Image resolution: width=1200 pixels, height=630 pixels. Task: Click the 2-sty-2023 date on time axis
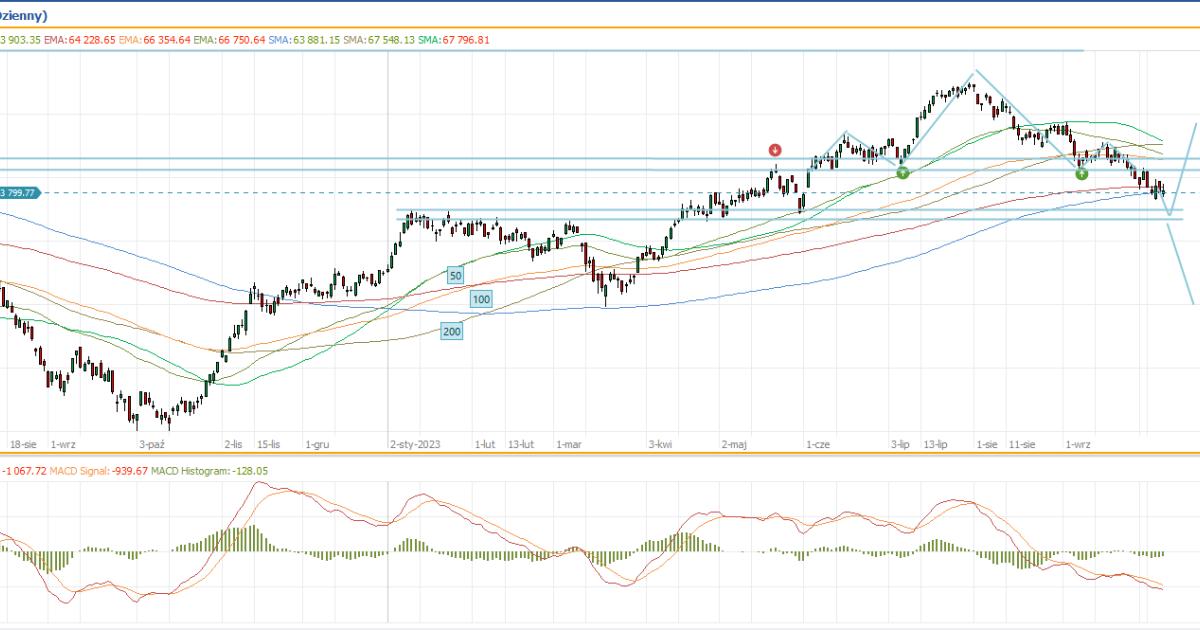(x=415, y=443)
